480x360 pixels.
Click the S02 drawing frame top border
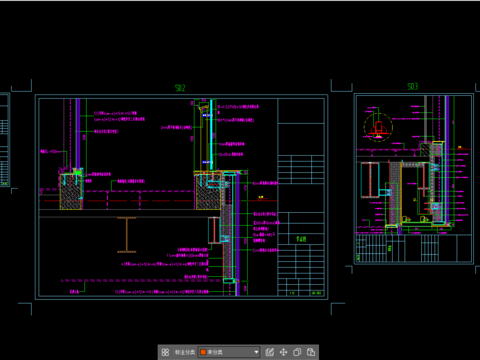tap(182, 95)
